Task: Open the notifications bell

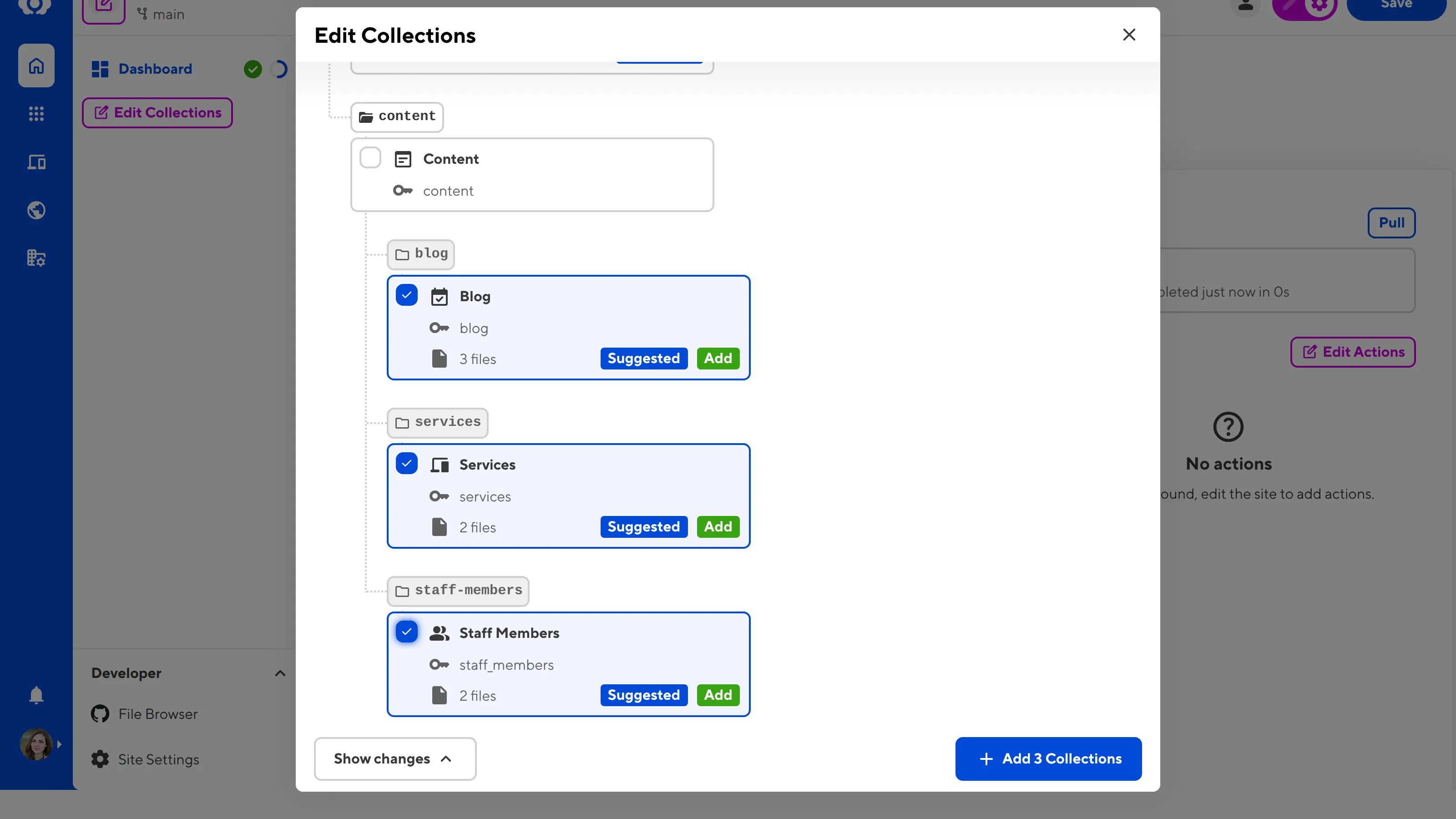Action: click(36, 695)
